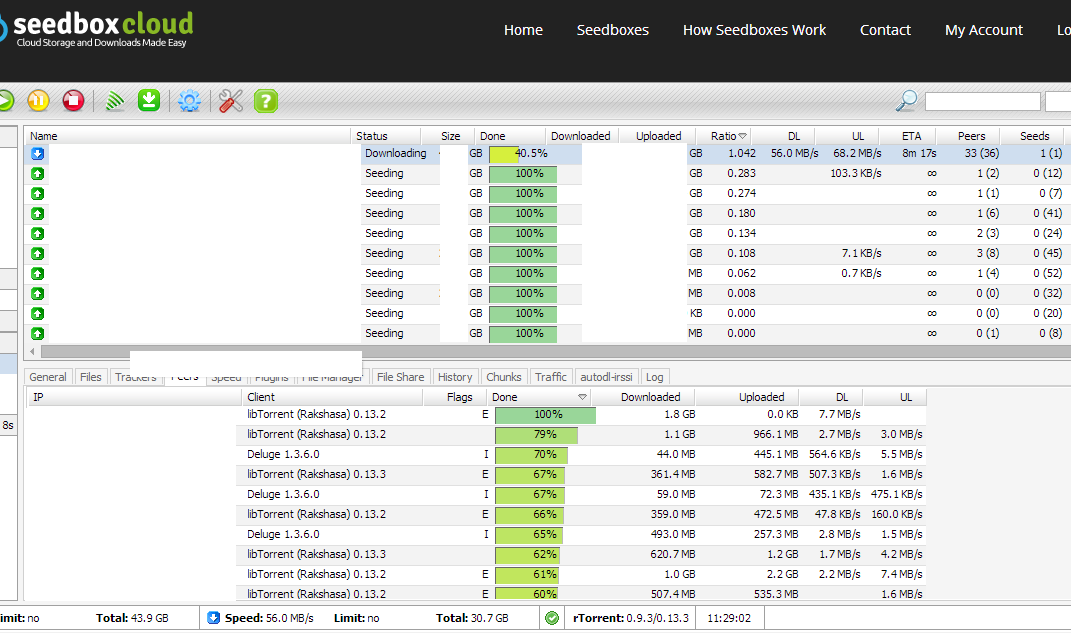1071x633 pixels.
Task: Open the autodl-irssi tab
Action: (606, 377)
